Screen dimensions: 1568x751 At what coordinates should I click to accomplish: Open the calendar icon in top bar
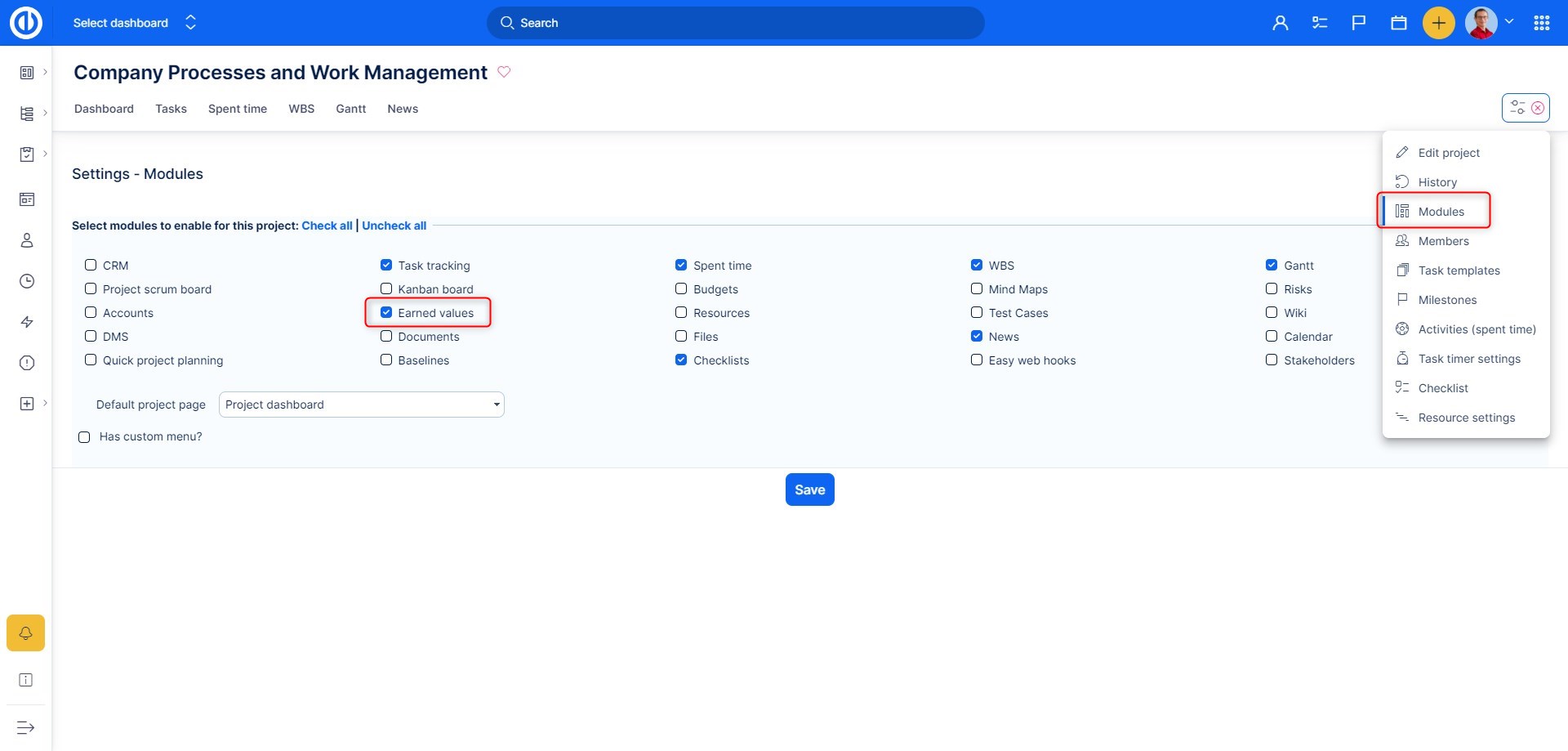pyautogui.click(x=1398, y=23)
